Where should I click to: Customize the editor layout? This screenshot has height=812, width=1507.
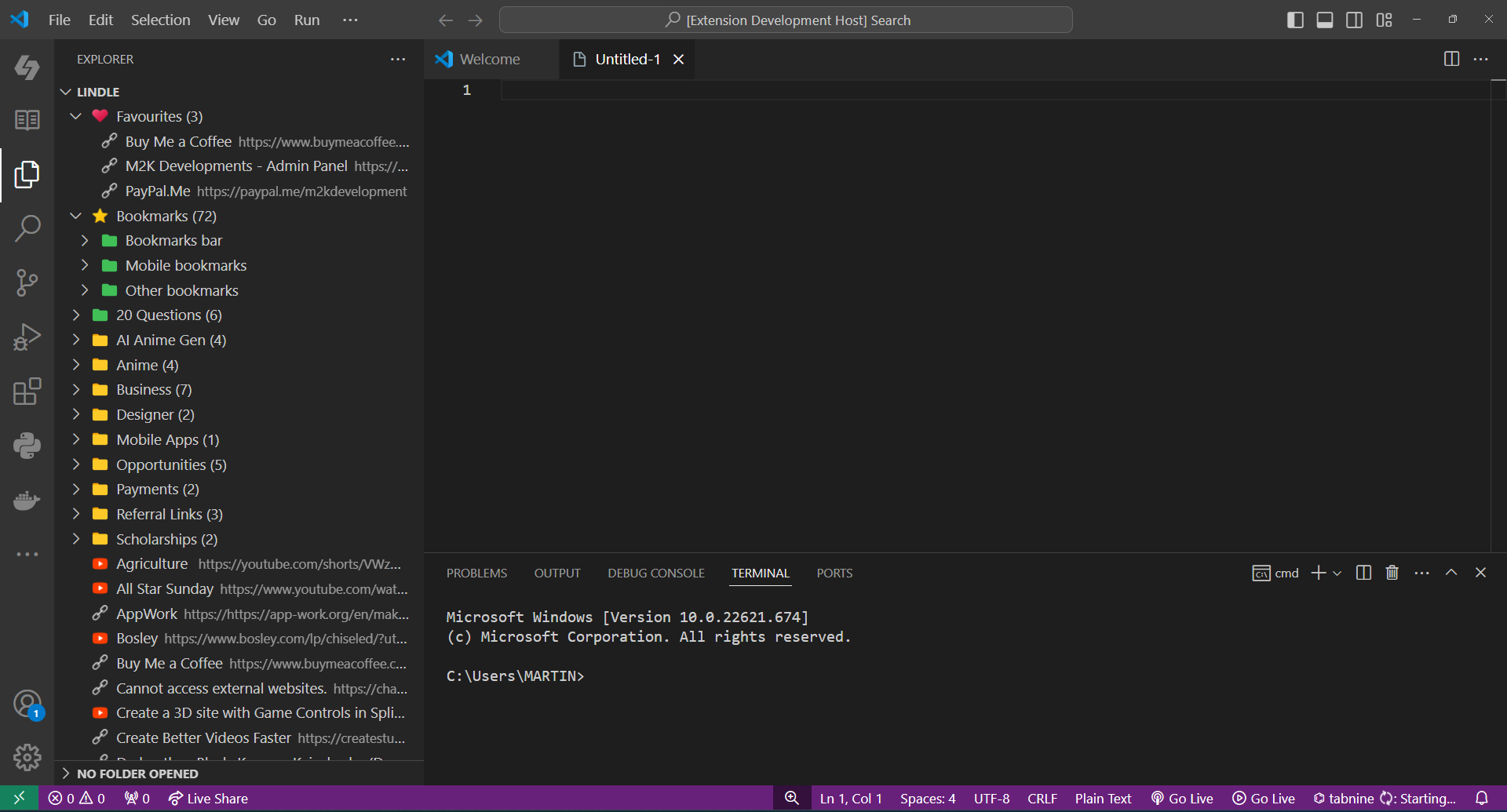[1384, 20]
